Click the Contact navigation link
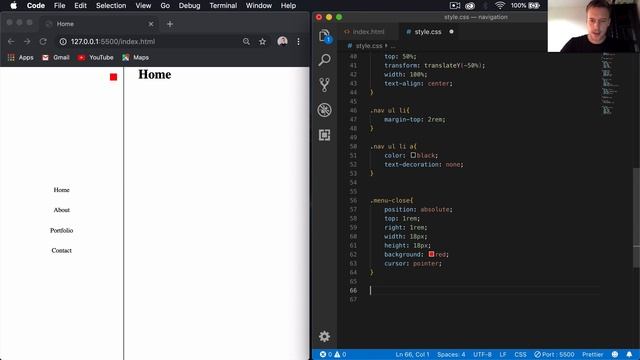Screen dimensions: 640x360 click(62, 250)
